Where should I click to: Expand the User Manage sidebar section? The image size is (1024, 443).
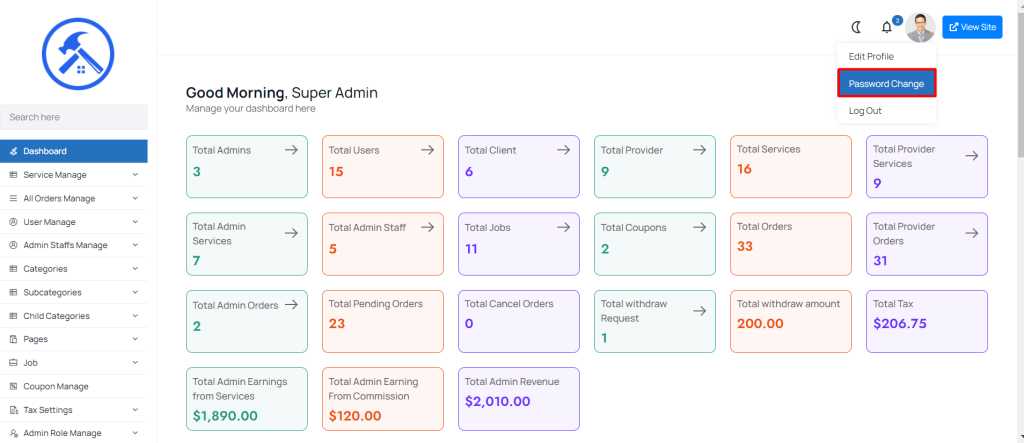[x=74, y=222]
